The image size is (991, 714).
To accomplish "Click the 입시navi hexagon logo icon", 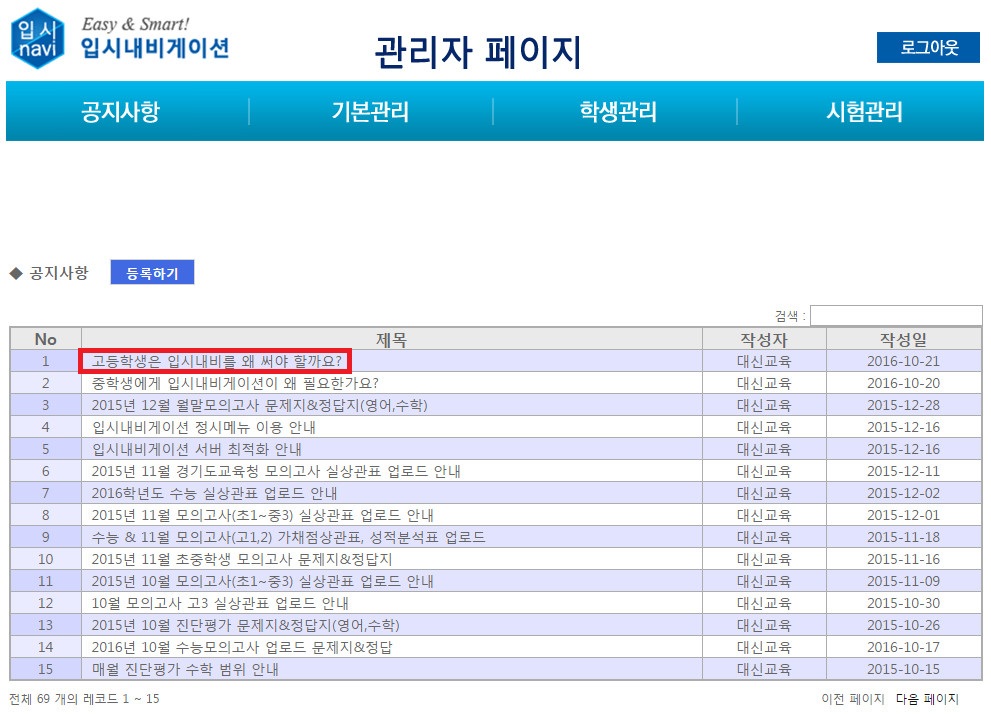I will pyautogui.click(x=38, y=39).
